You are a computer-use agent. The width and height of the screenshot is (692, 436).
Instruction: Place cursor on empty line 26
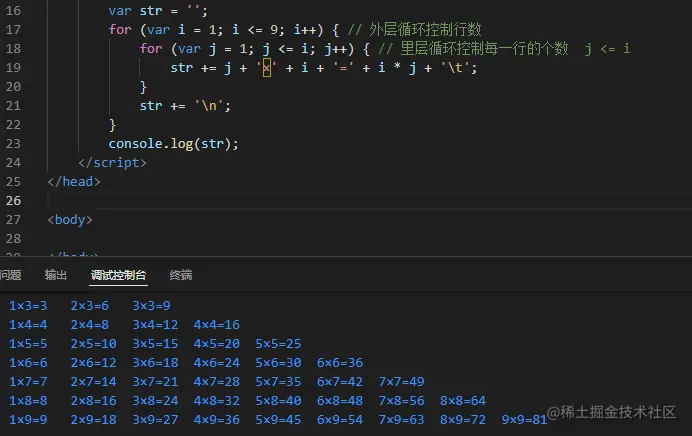point(369,200)
